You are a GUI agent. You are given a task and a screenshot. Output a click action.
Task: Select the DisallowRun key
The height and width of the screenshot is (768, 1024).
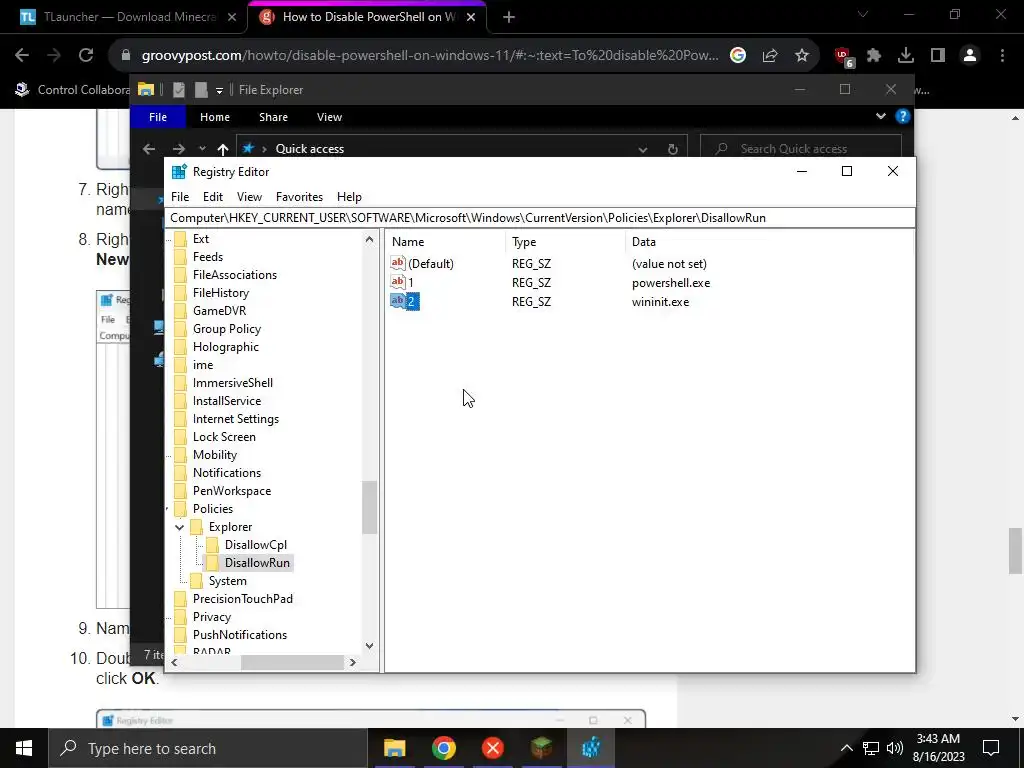[x=257, y=563]
